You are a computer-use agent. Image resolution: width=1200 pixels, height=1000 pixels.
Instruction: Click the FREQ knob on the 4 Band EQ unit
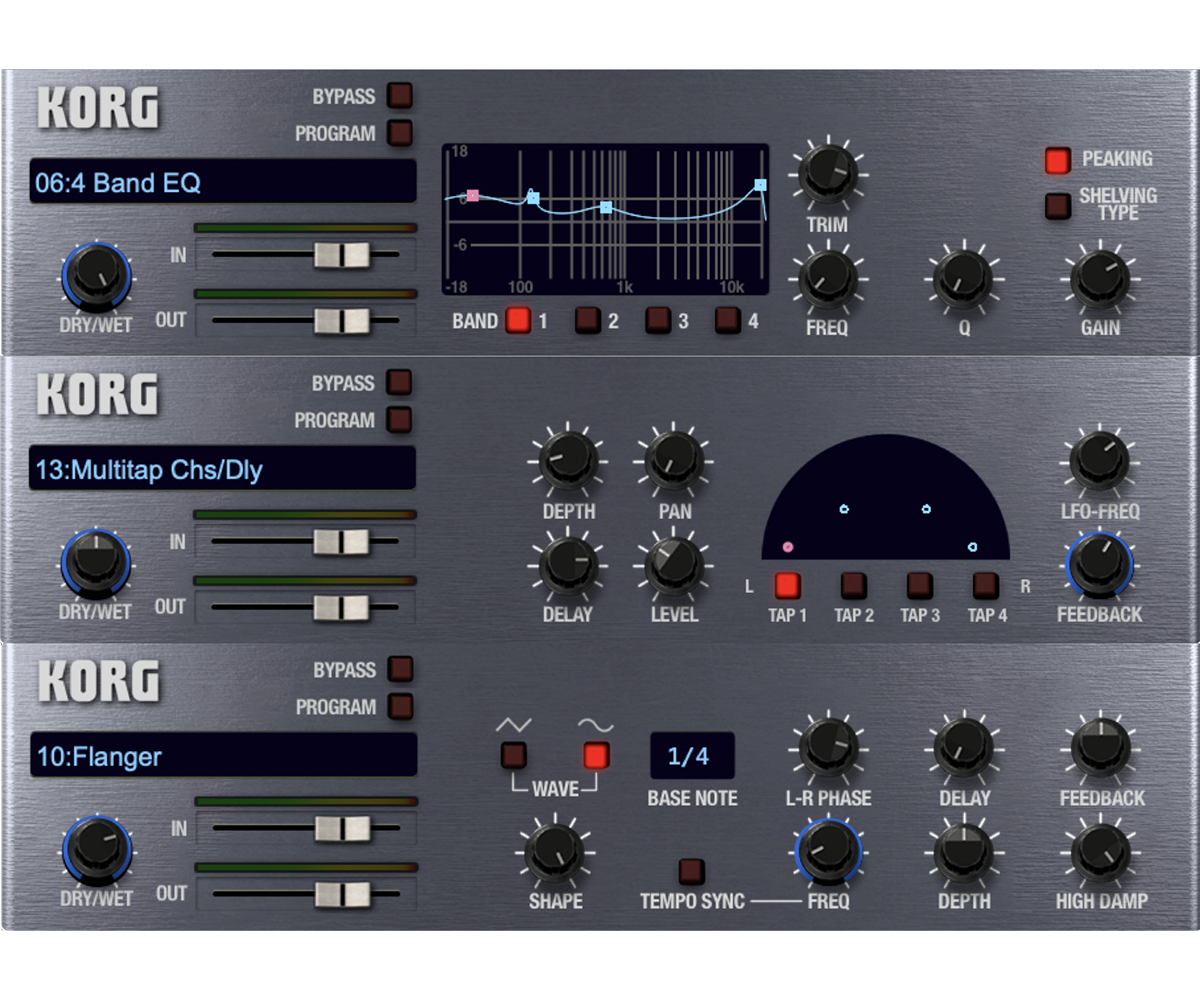tap(828, 279)
